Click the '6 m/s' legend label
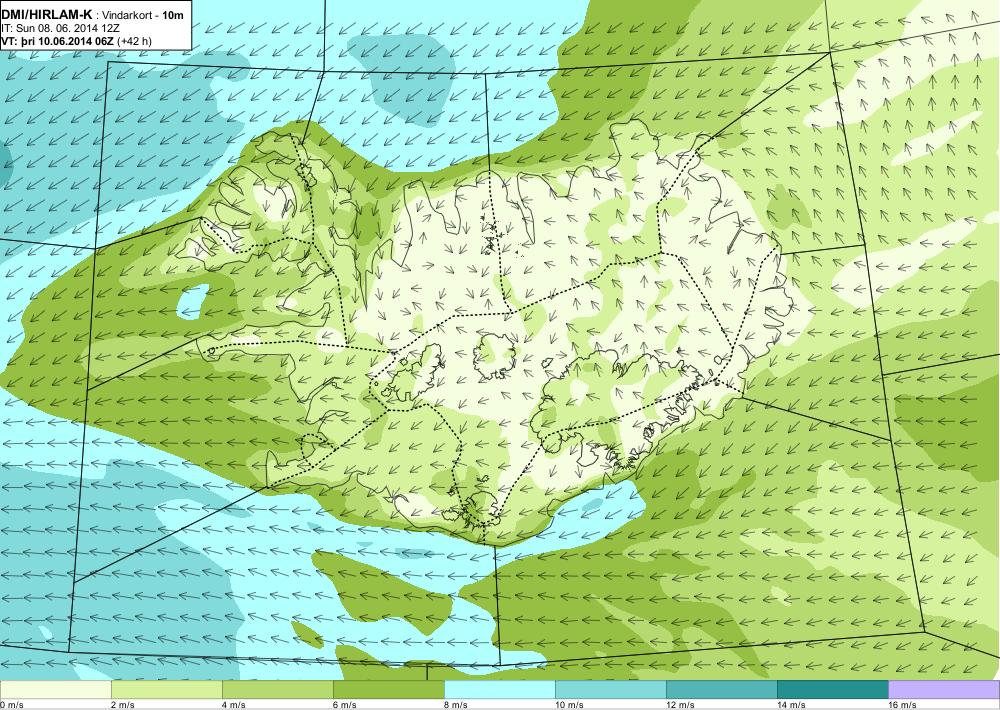1000x710 pixels. pyautogui.click(x=344, y=705)
